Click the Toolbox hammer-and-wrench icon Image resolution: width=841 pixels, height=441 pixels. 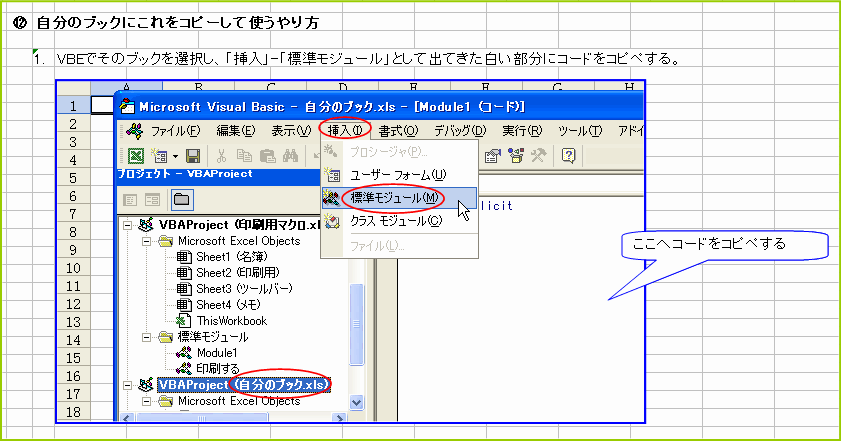tap(538, 156)
